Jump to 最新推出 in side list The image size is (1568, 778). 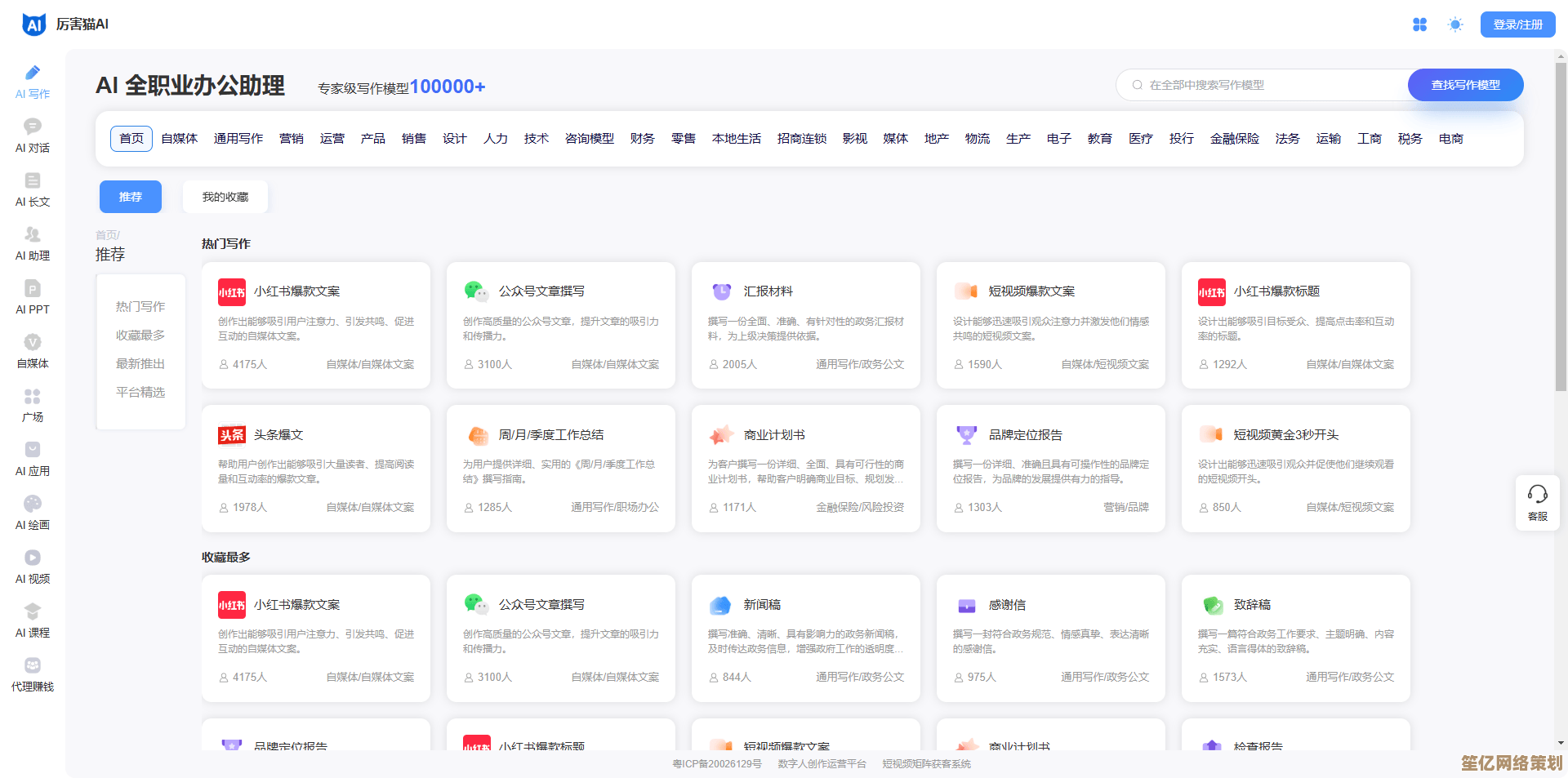140,364
